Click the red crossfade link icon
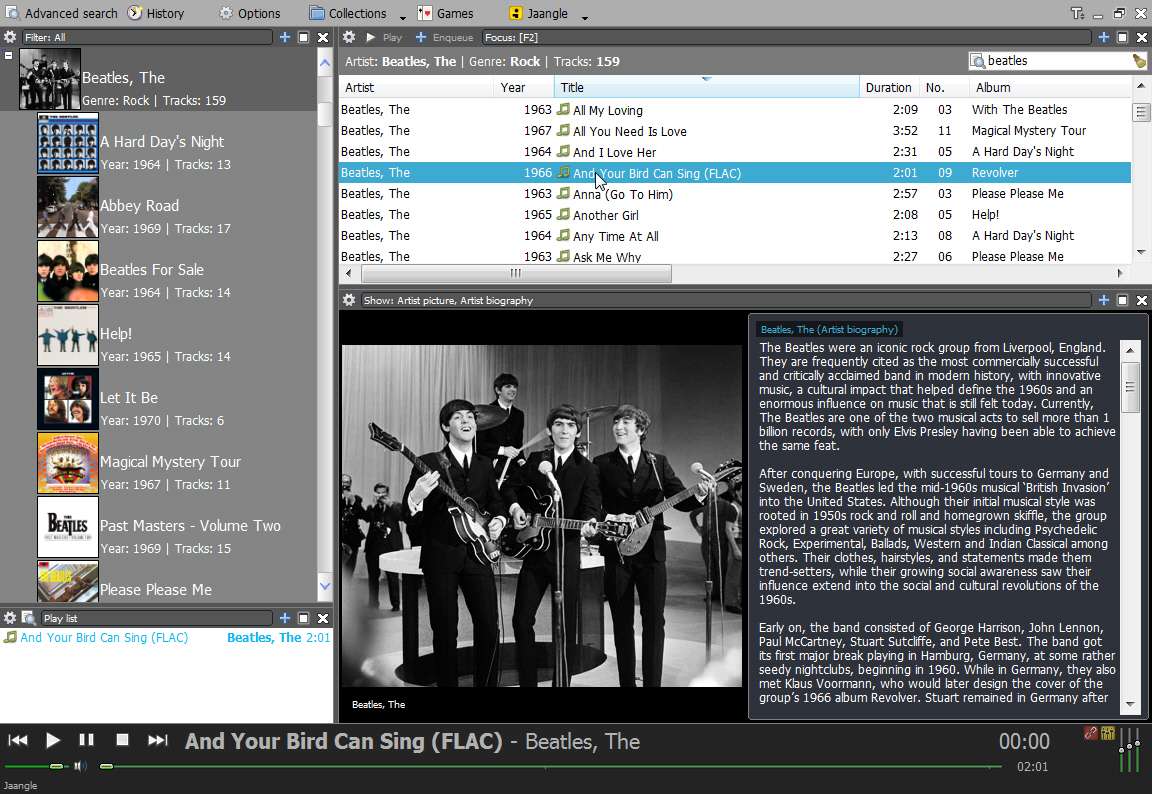The image size is (1152, 794). tap(1090, 733)
